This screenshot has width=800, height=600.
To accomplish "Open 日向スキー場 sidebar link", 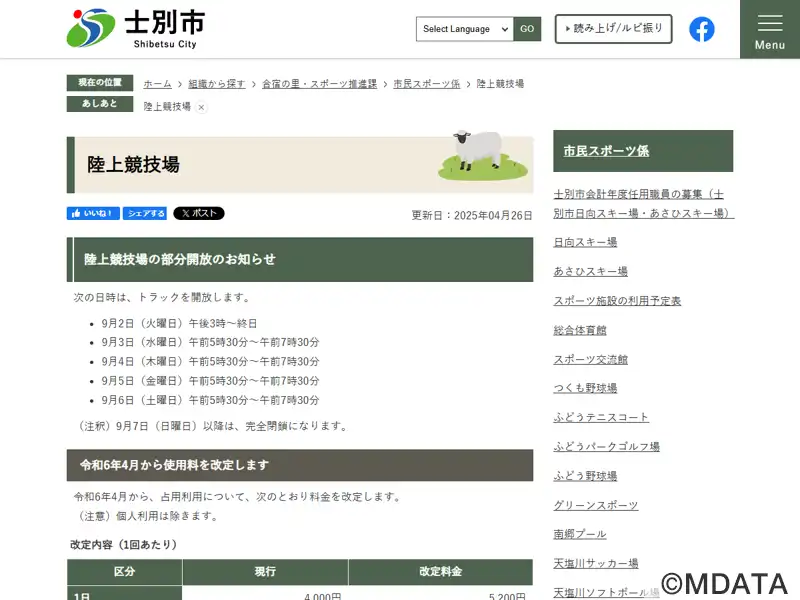I will point(585,242).
